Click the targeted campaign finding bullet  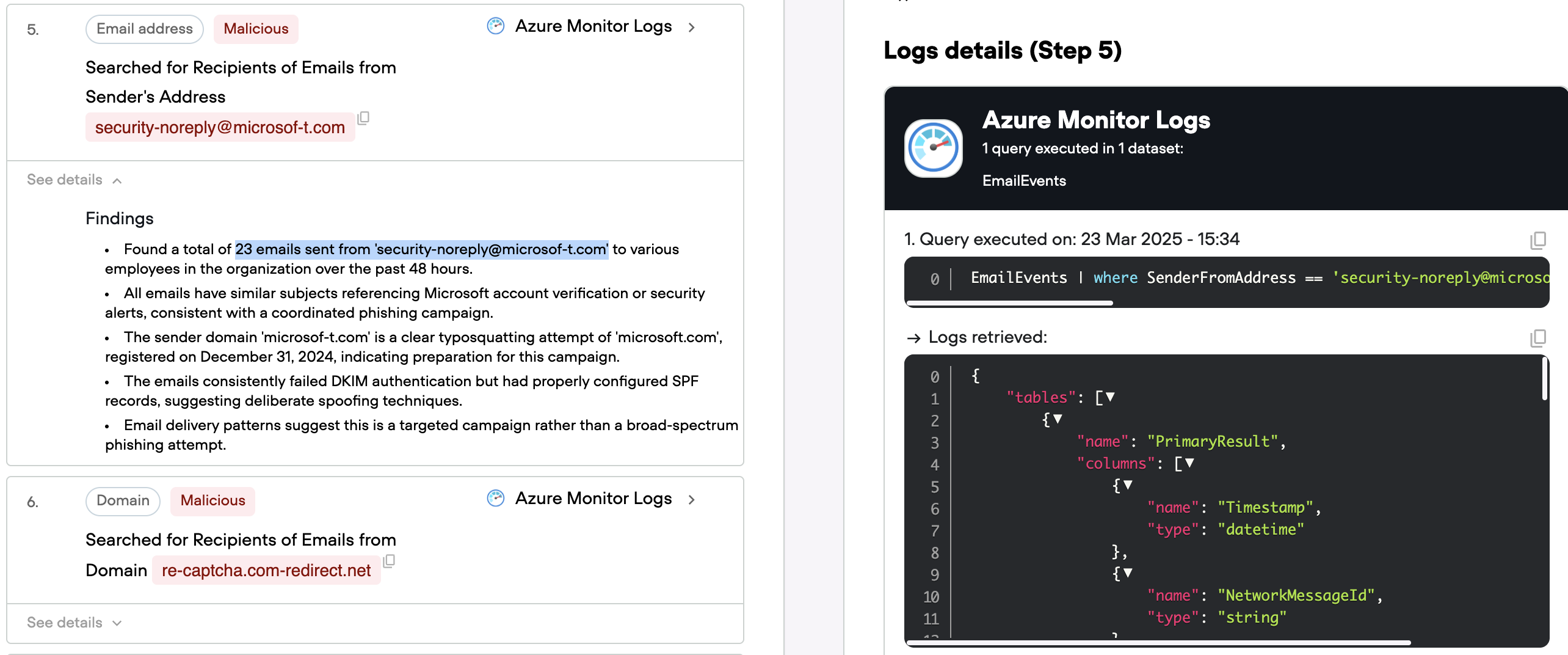tap(421, 435)
